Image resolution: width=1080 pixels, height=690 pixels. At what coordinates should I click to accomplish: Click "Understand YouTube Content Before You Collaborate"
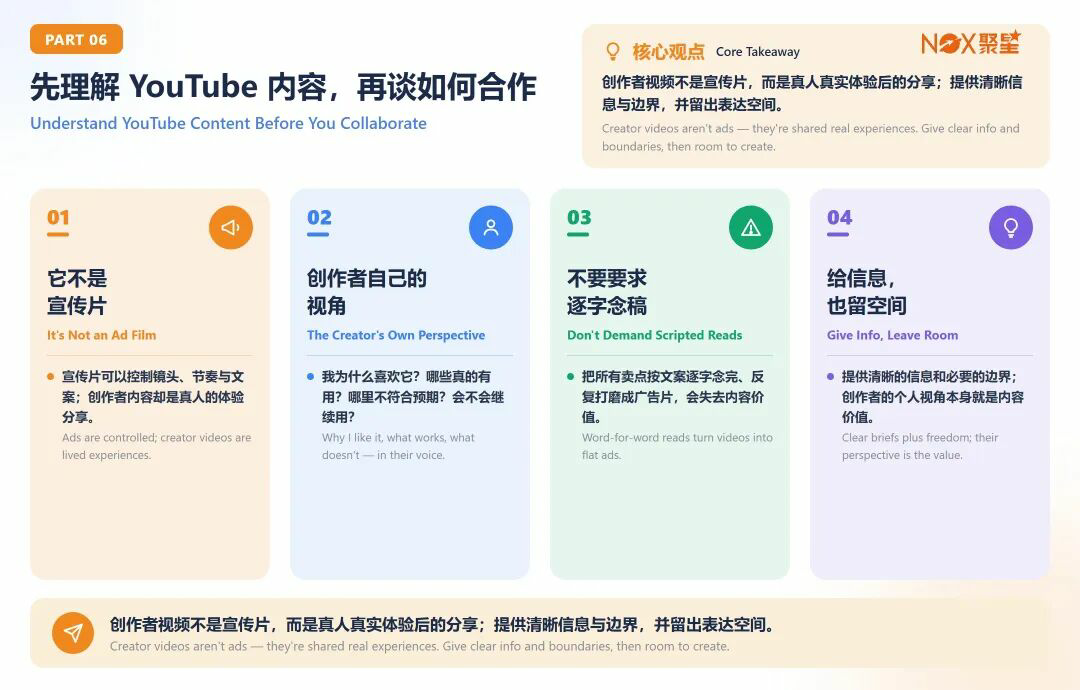(228, 123)
